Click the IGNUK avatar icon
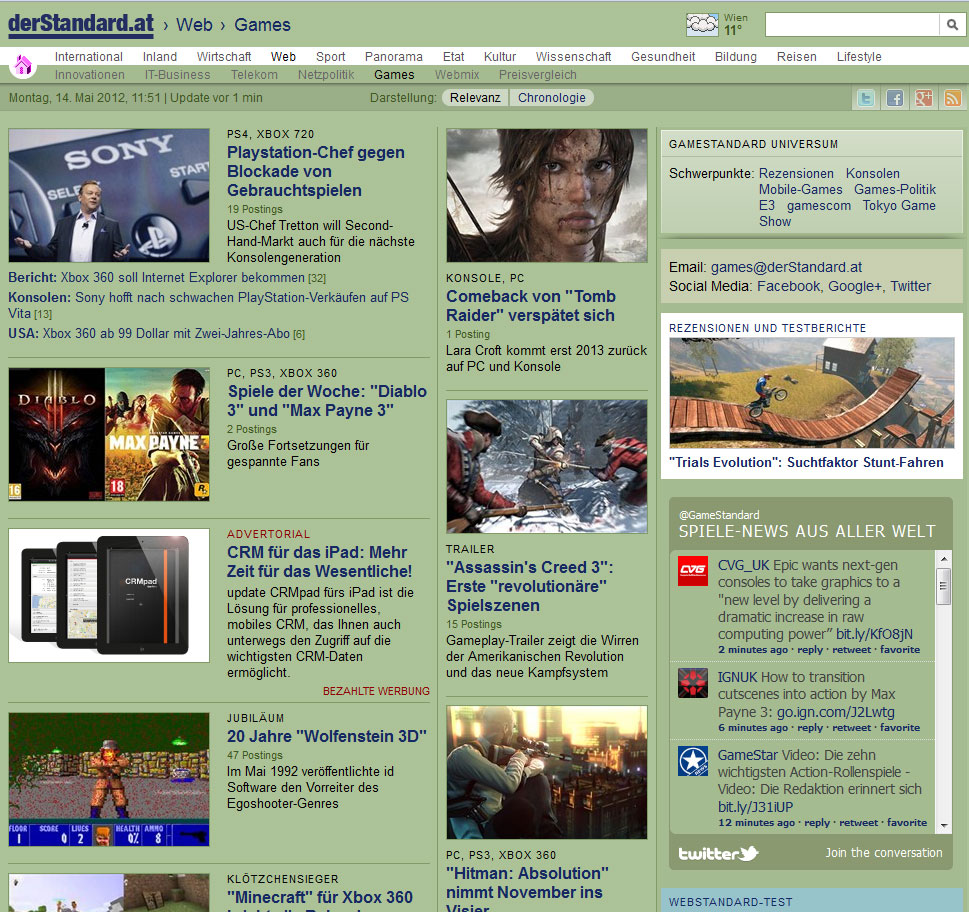This screenshot has height=912, width=969. click(693, 683)
